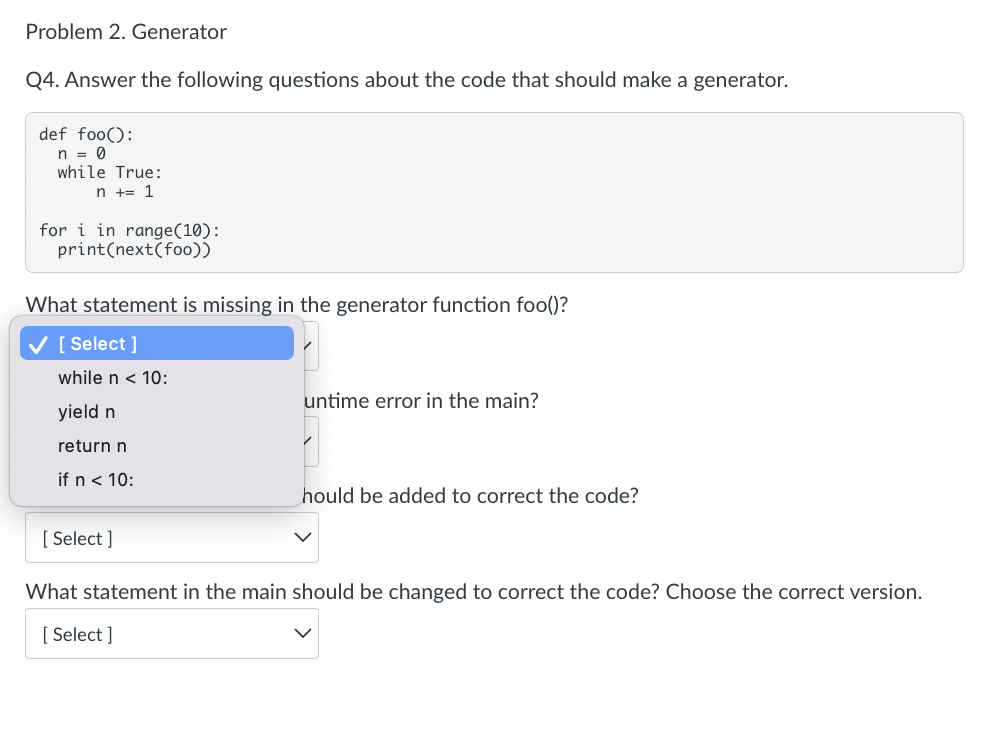Open the third question's Select dropdown
Viewport: 986px width, 744px height.
point(172,538)
